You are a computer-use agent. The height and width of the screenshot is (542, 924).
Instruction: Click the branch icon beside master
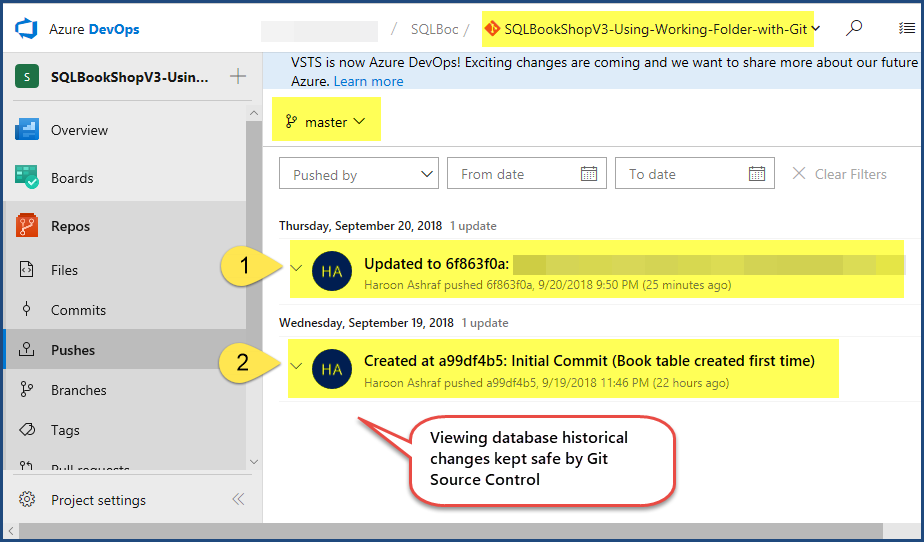[291, 121]
